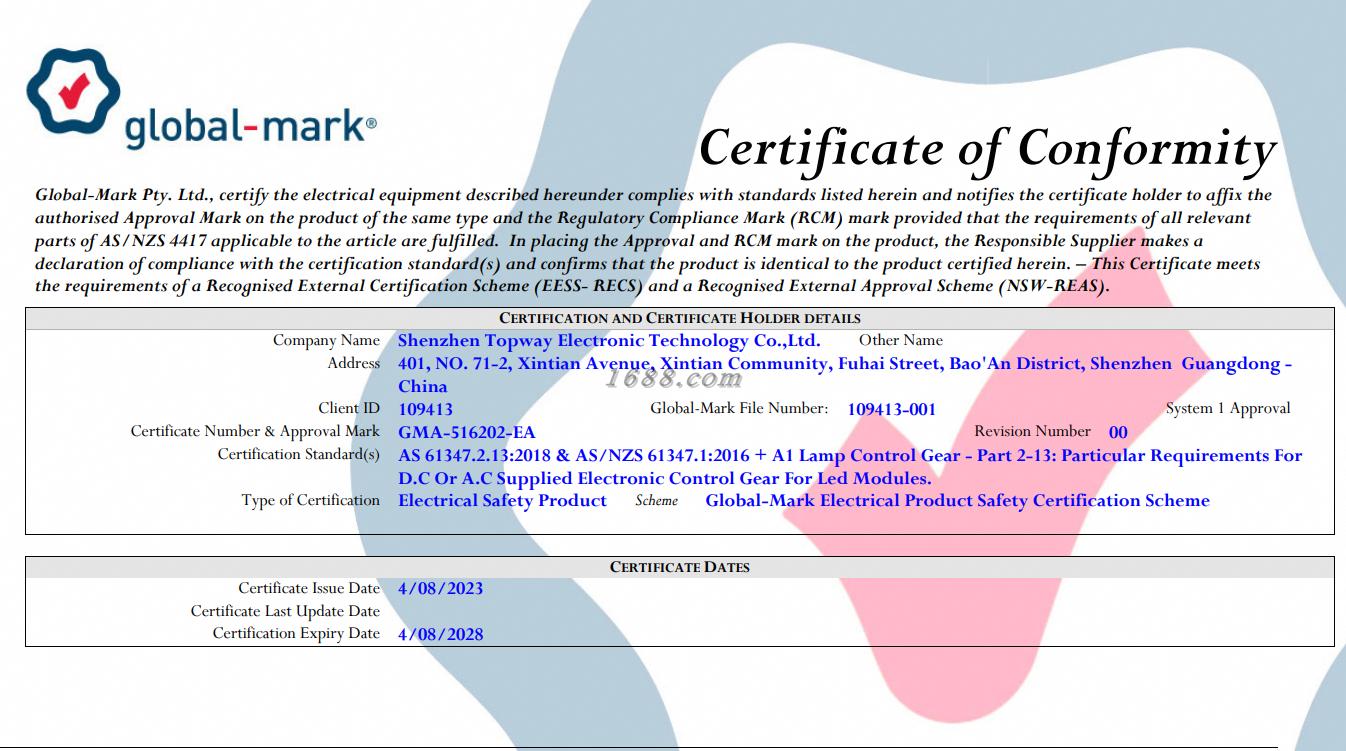This screenshot has height=751, width=1346.
Task: Select the AS 61347.2.13:2018 standard line
Action: pyautogui.click(x=850, y=455)
